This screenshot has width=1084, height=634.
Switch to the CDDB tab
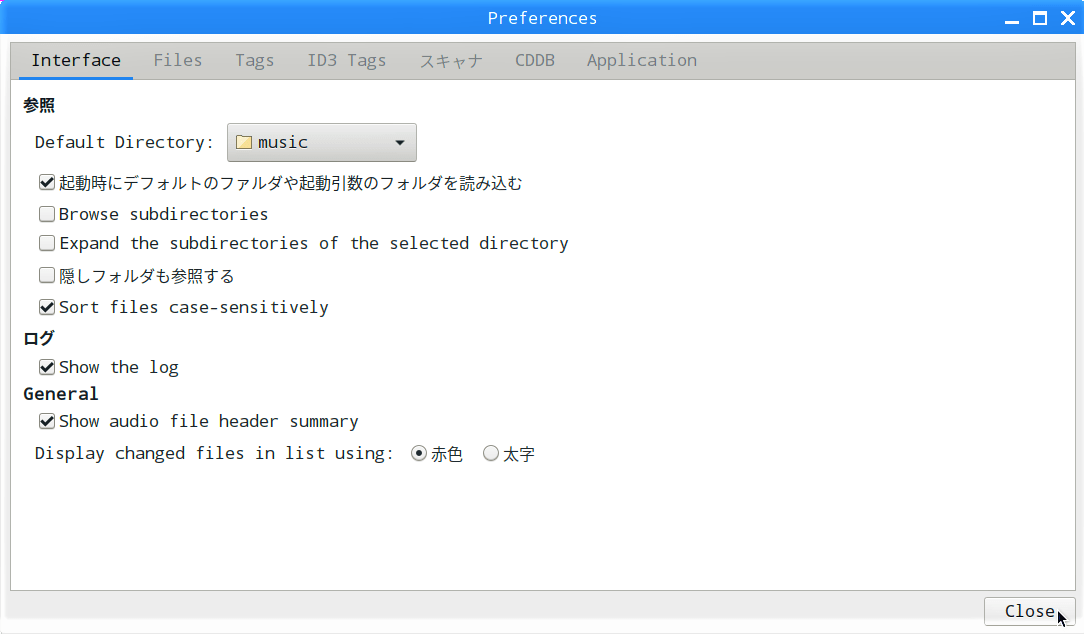(534, 61)
